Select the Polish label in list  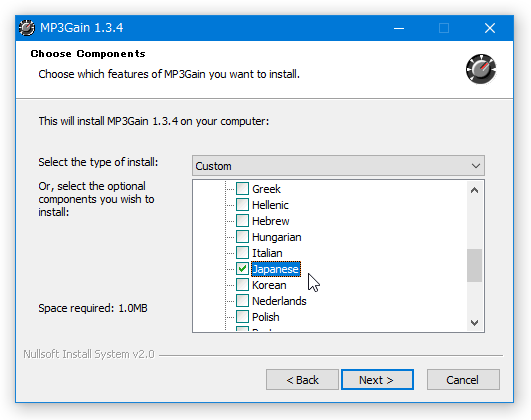(266, 317)
